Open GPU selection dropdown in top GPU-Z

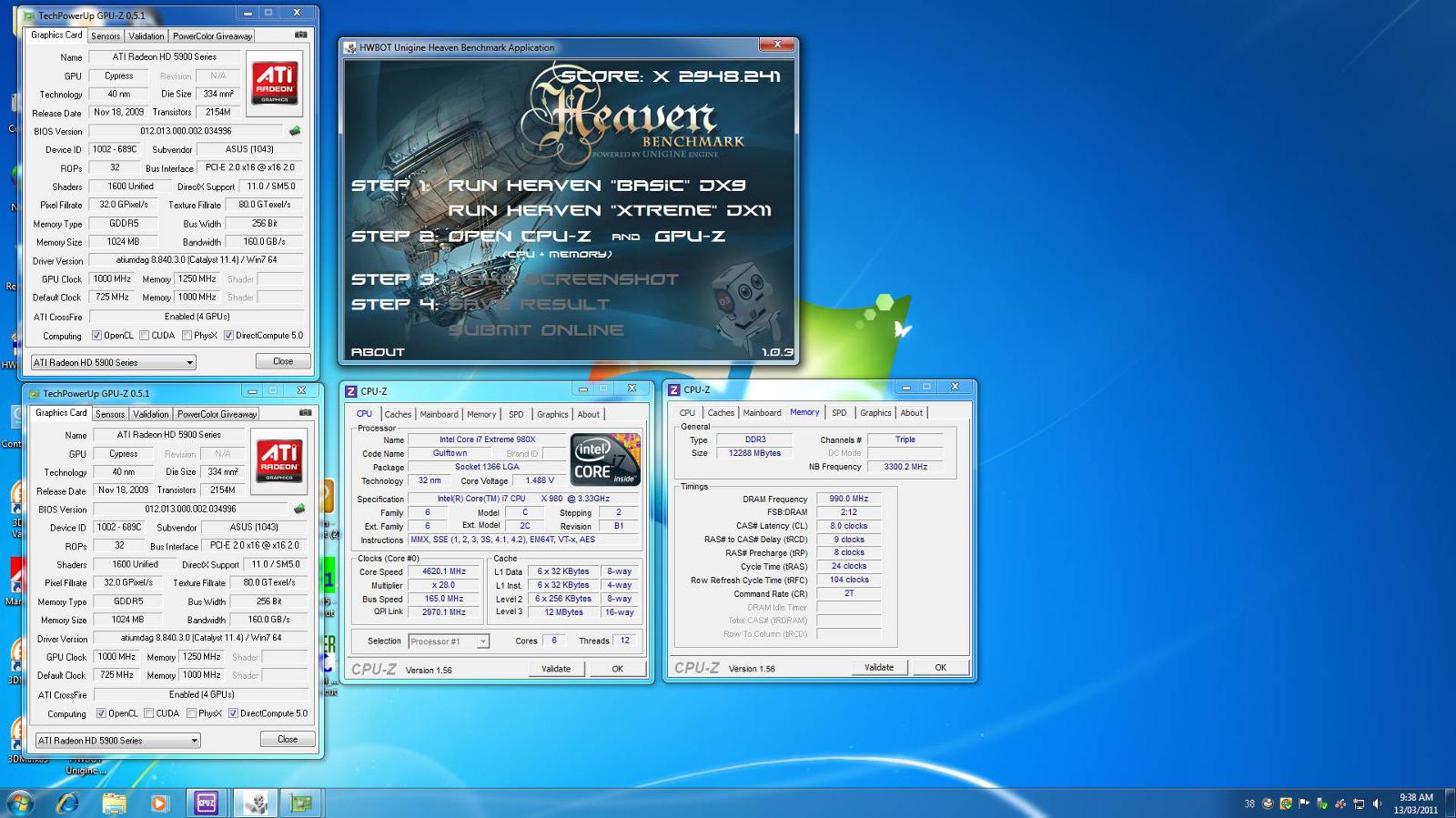[x=114, y=362]
